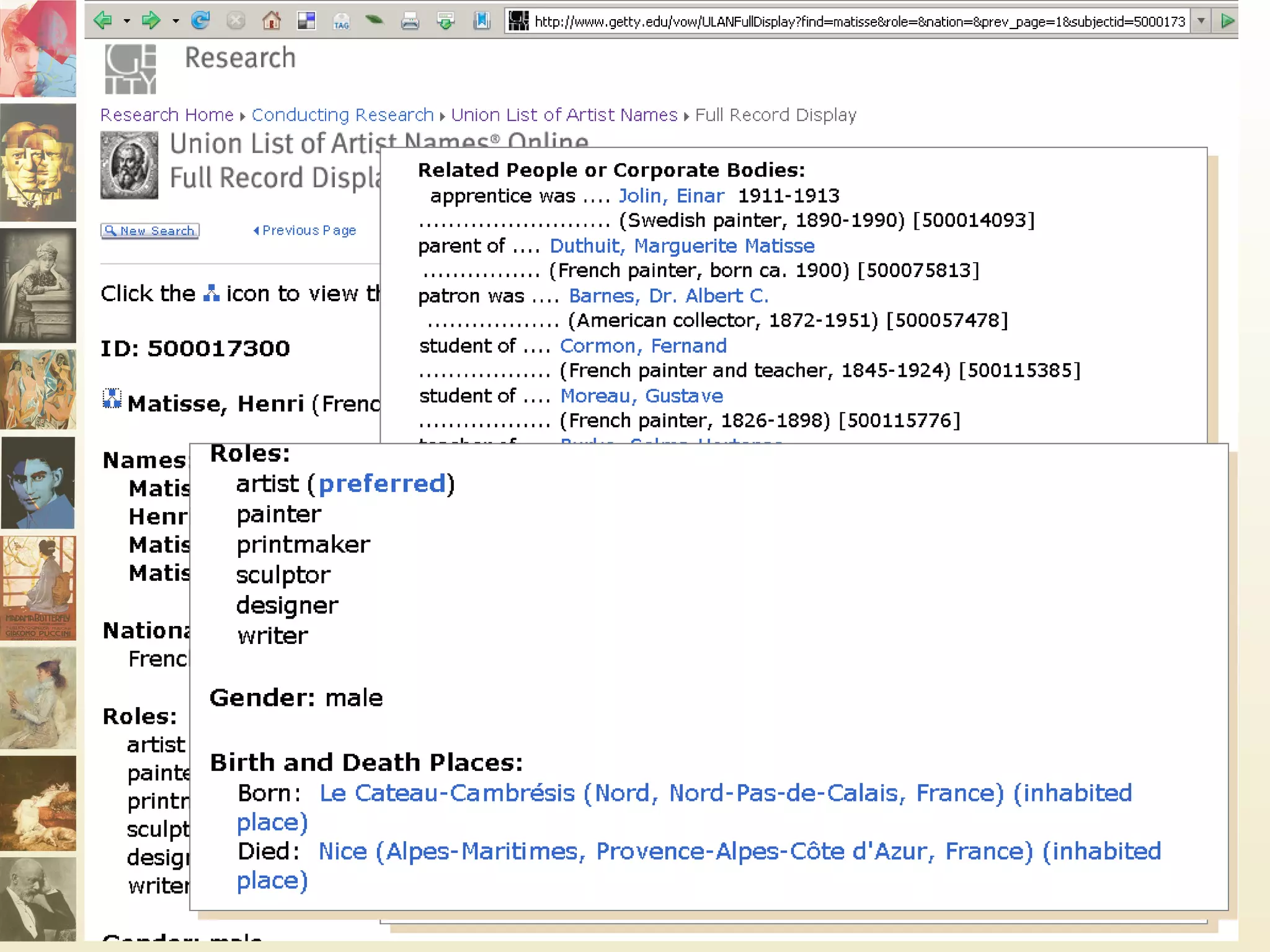Click the green Go arrow beside the address bar

point(1227,21)
